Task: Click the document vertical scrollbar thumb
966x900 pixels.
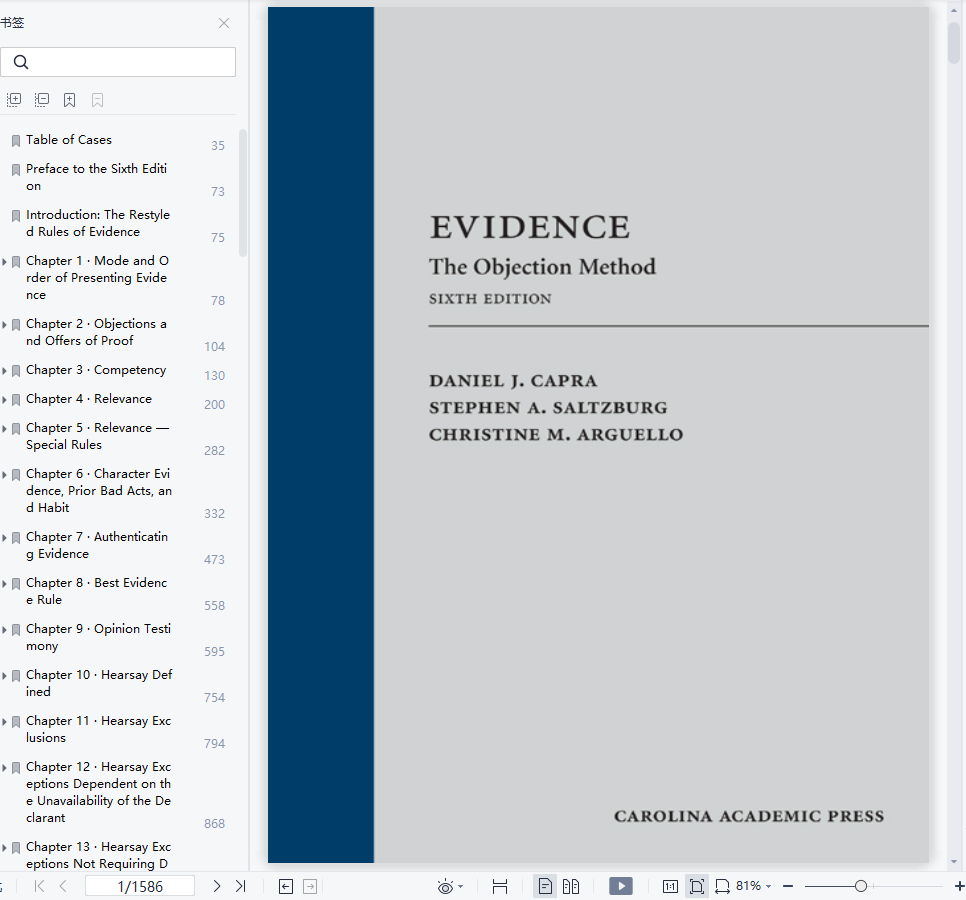Action: point(954,42)
